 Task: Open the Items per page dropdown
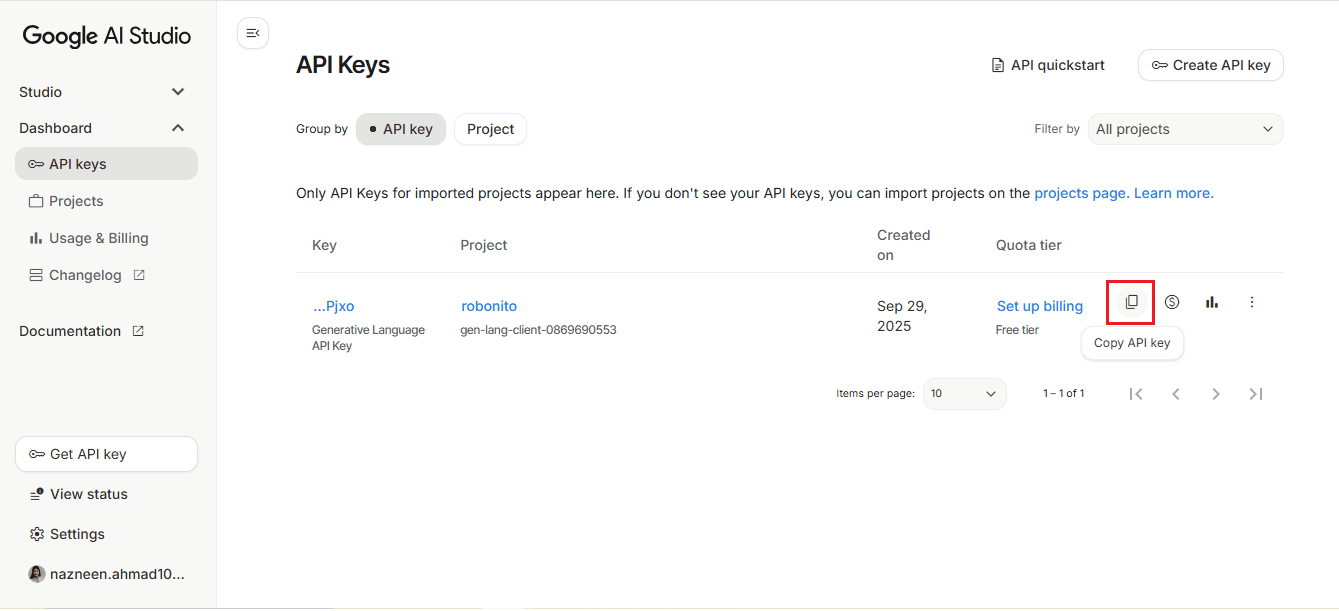[x=964, y=394]
